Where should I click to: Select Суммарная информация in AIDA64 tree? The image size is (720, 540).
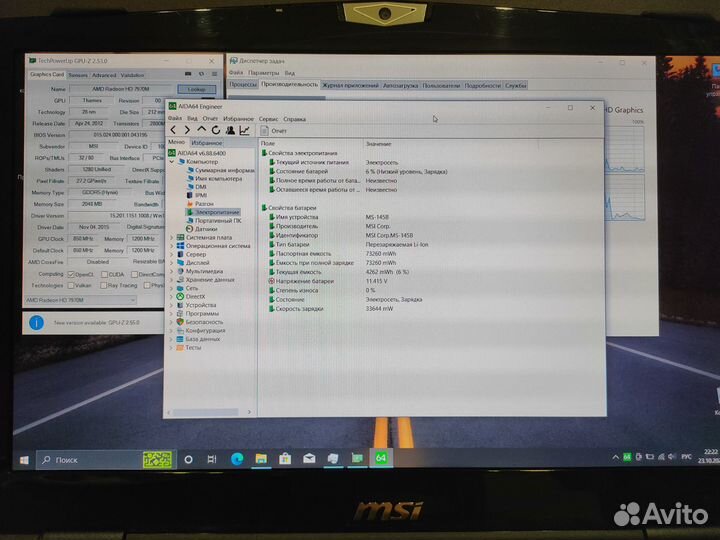pos(221,170)
